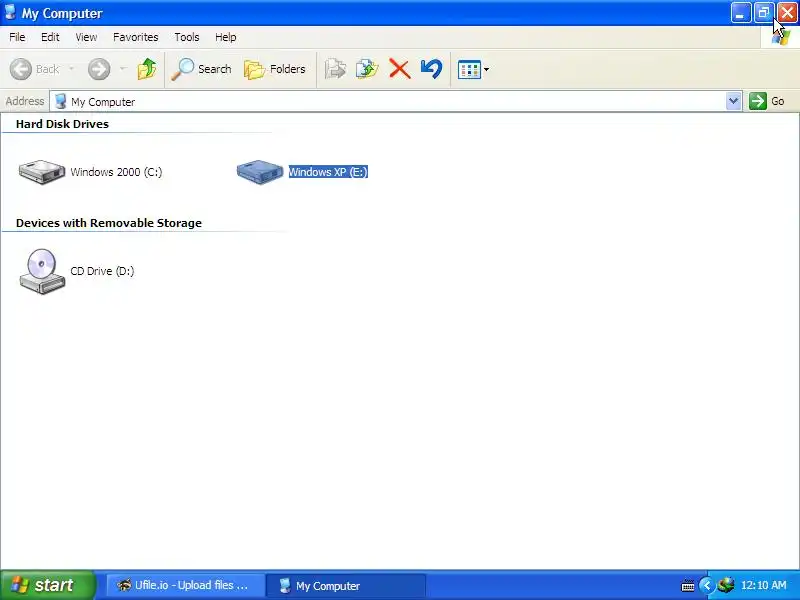The image size is (800, 600).
Task: Switch to Ufile.io taskbar button
Action: (x=185, y=585)
